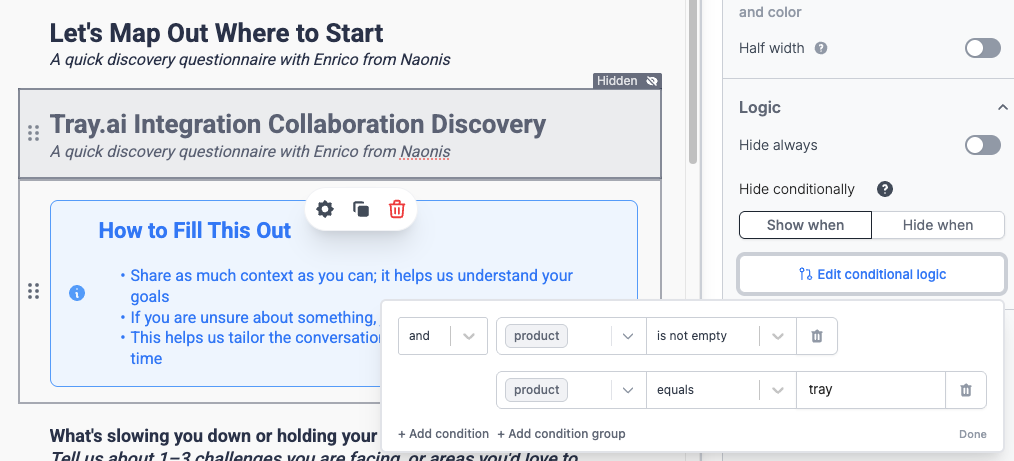Open block settings gear icon

pyautogui.click(x=325, y=209)
